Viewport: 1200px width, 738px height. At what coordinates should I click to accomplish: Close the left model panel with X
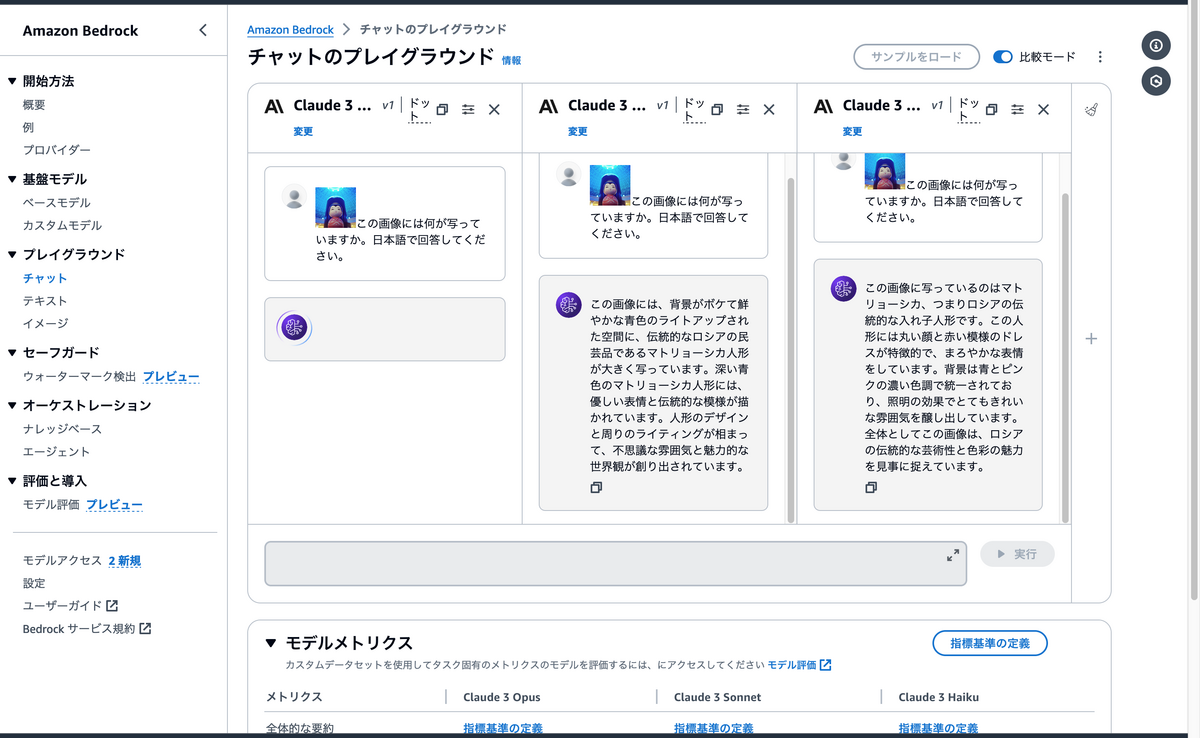coord(494,110)
